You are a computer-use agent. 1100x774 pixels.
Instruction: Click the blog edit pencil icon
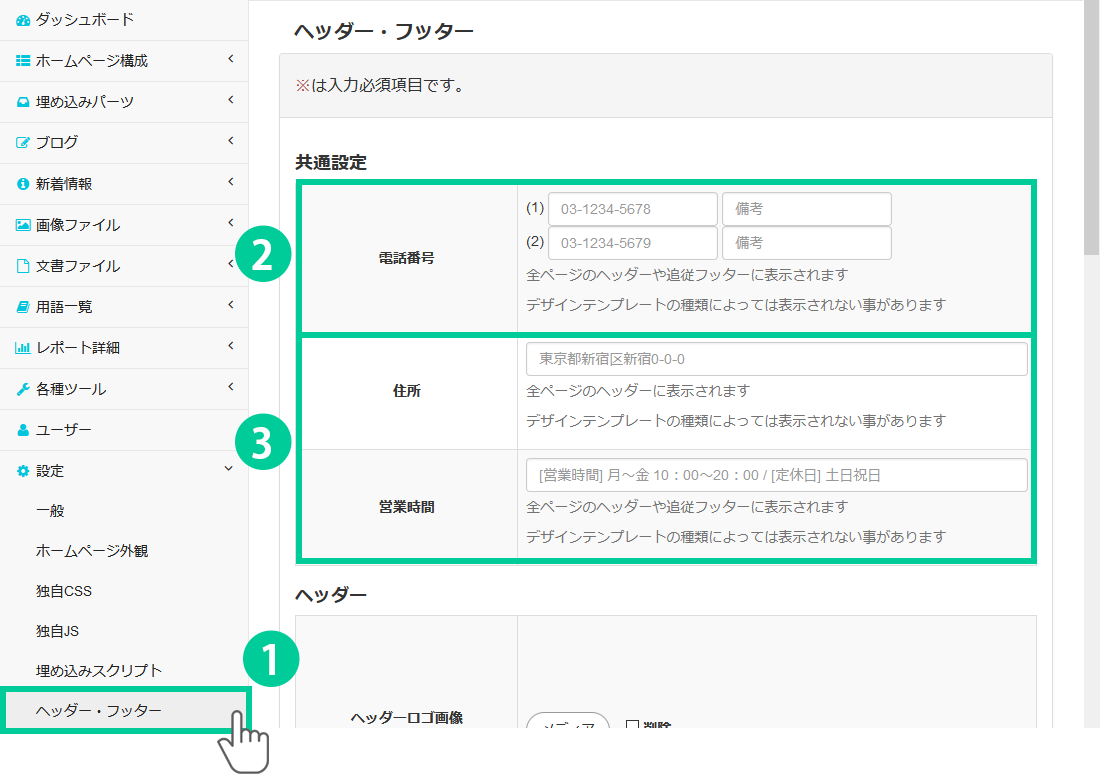[23, 143]
